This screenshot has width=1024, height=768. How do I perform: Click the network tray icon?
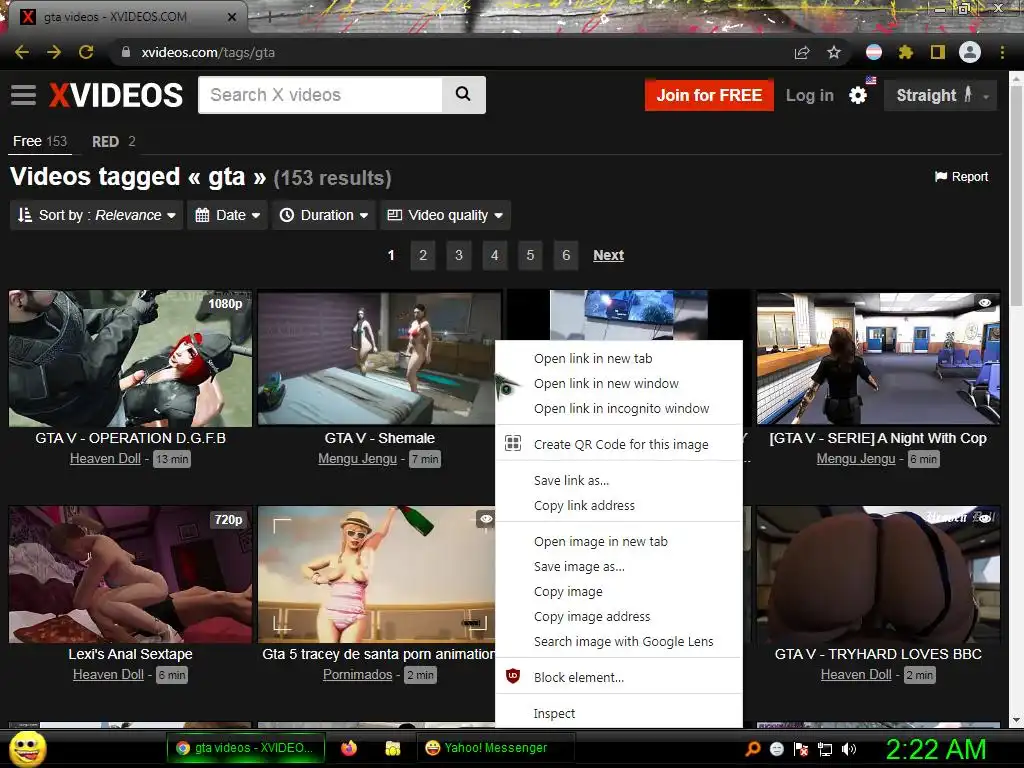(x=825, y=749)
